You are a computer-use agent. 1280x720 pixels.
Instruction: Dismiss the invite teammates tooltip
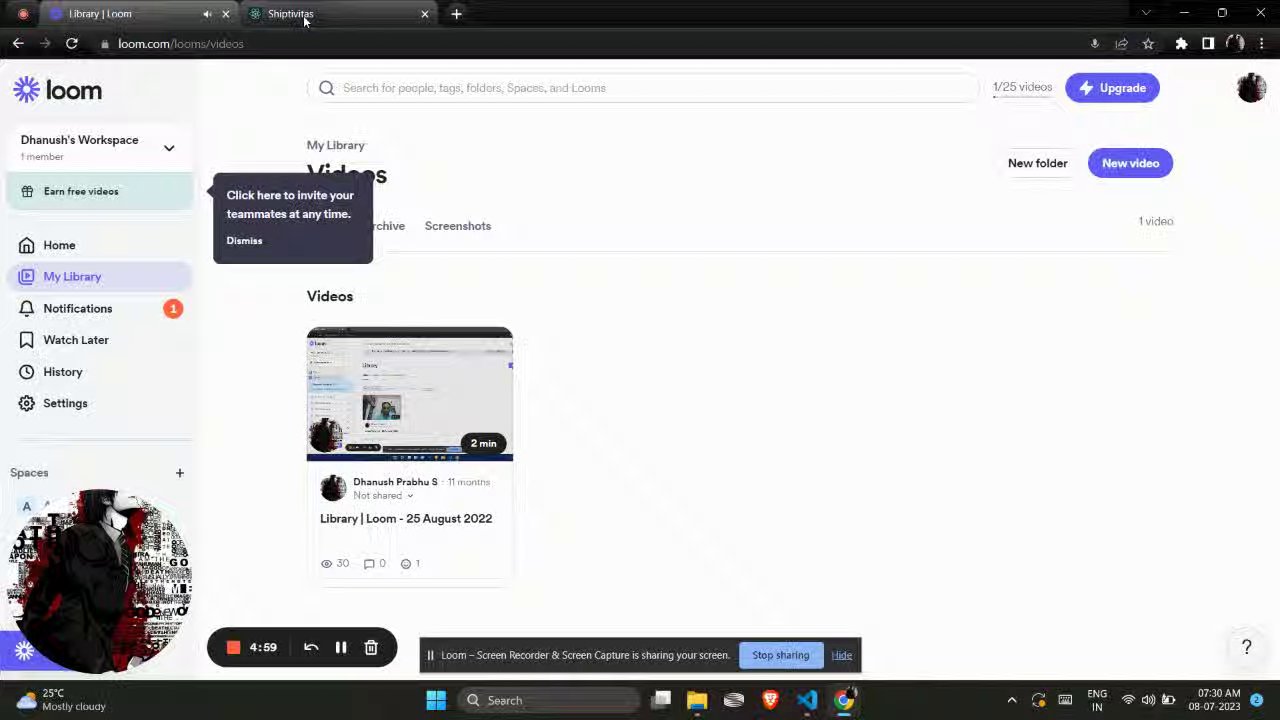(244, 241)
